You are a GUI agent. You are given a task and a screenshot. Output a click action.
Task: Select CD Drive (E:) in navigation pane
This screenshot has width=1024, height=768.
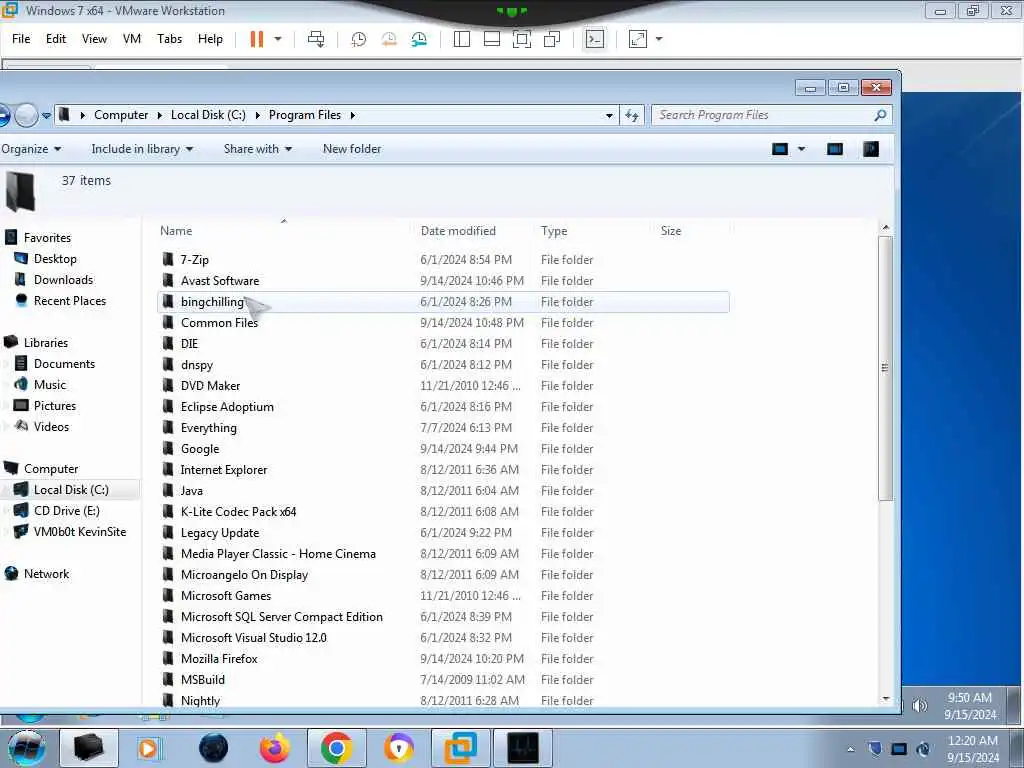point(67,511)
